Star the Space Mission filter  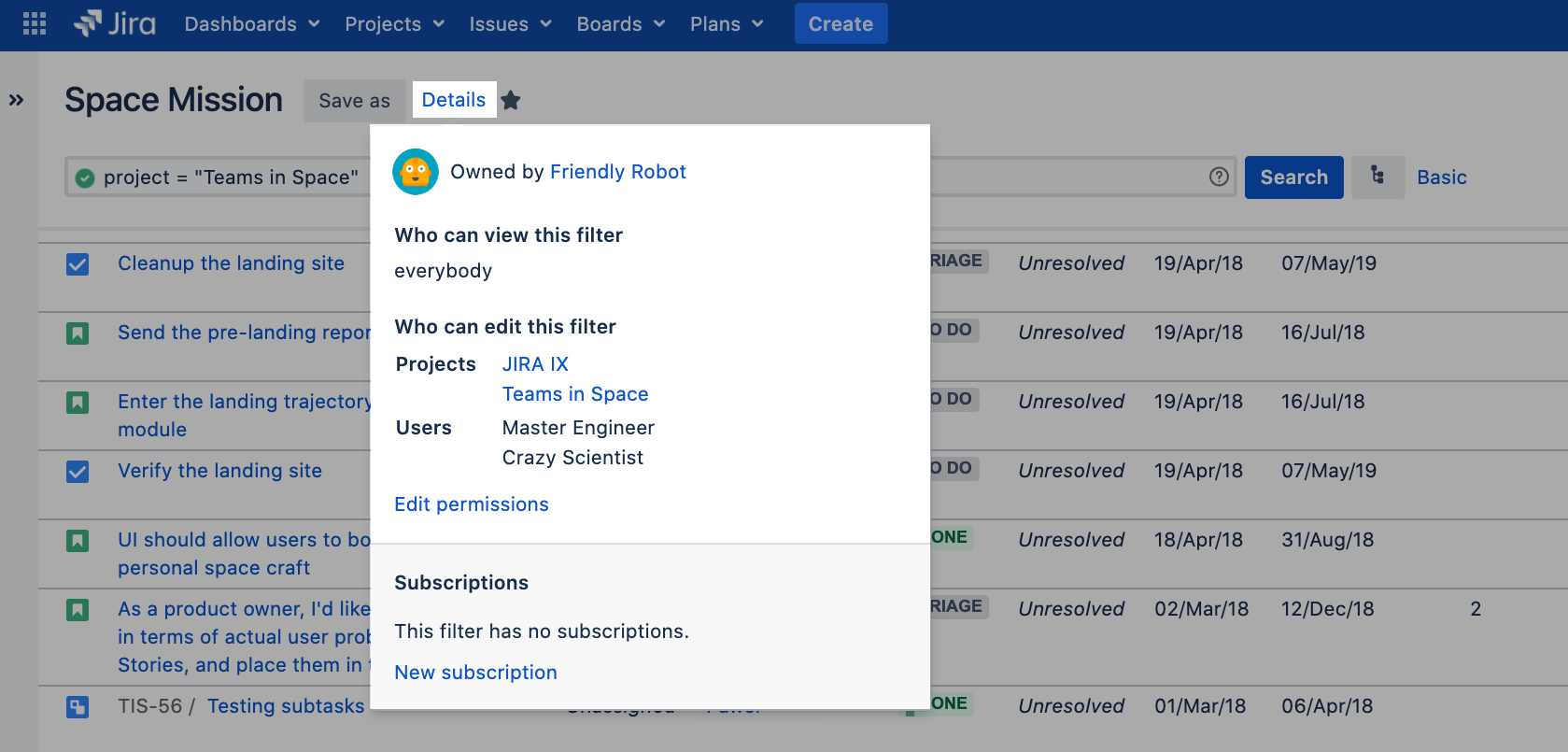(511, 100)
